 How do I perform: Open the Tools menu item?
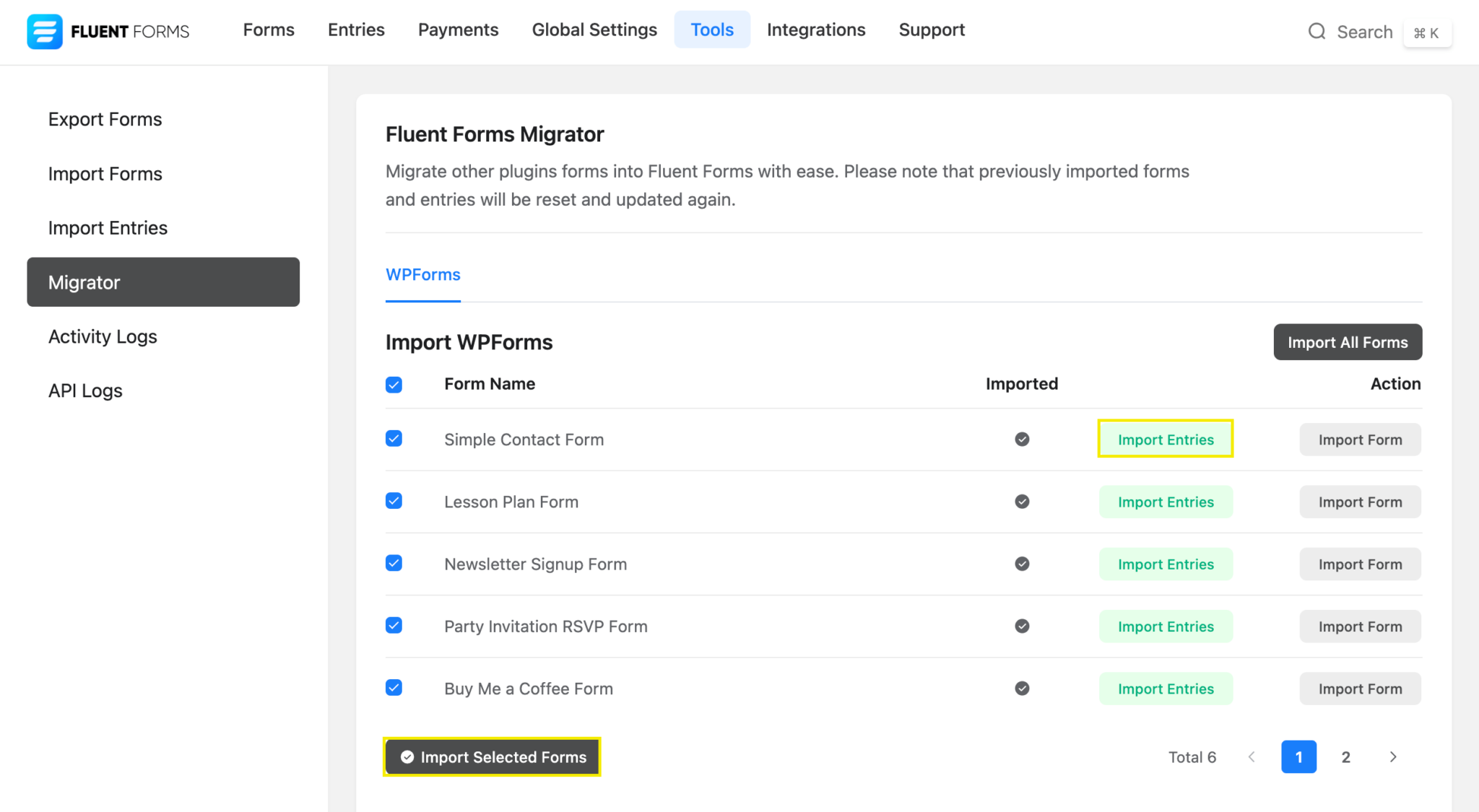click(712, 30)
